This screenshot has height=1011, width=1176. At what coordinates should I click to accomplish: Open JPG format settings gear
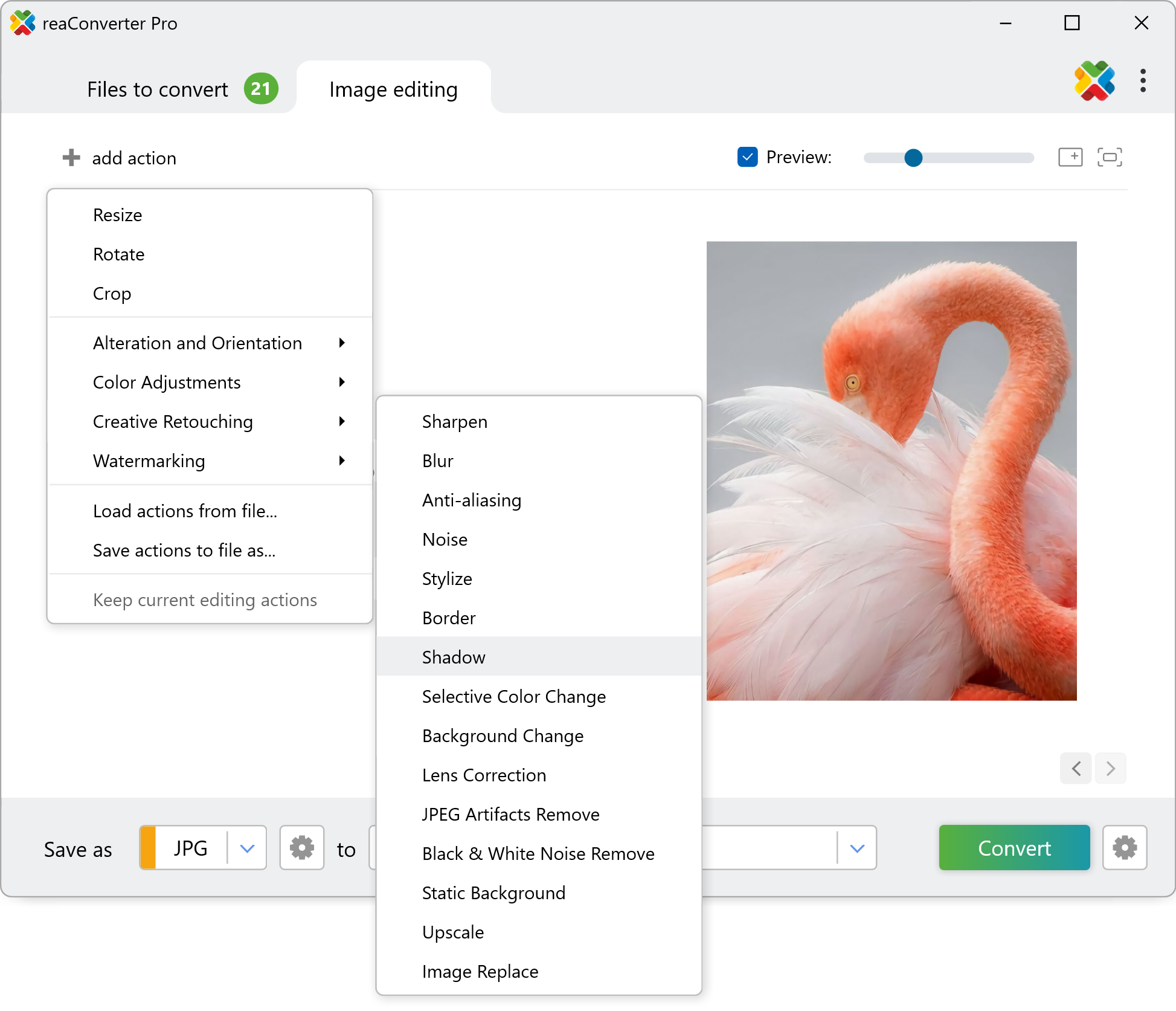301,848
